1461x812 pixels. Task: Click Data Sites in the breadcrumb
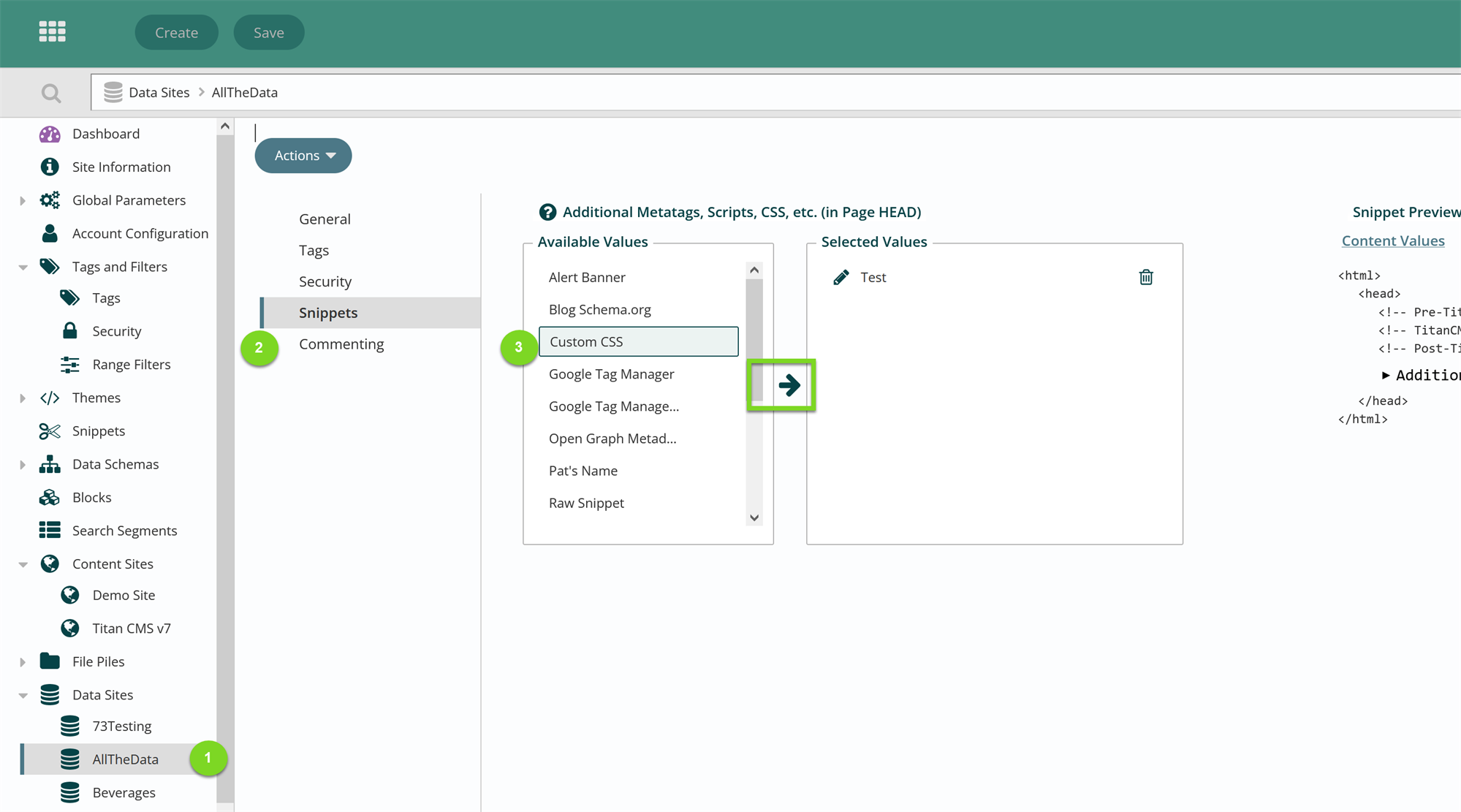pos(159,92)
